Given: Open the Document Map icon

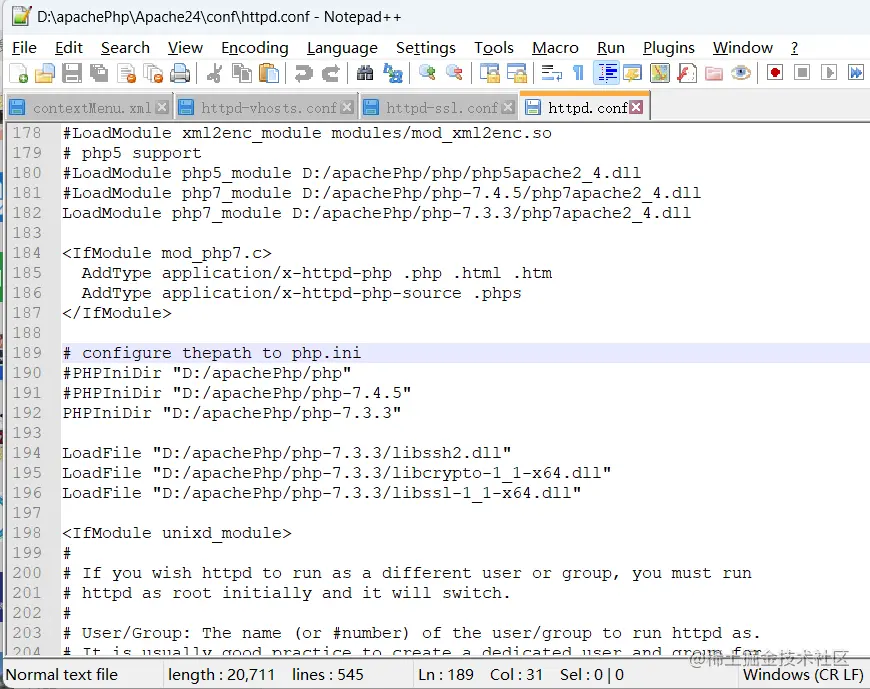Looking at the screenshot, I should point(660,73).
